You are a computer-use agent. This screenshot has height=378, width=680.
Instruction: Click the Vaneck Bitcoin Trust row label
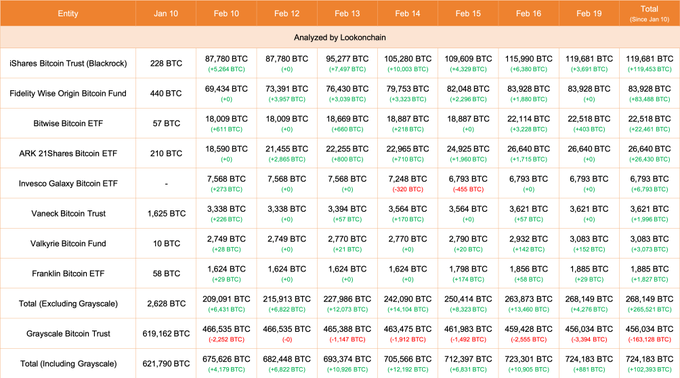coord(68,213)
